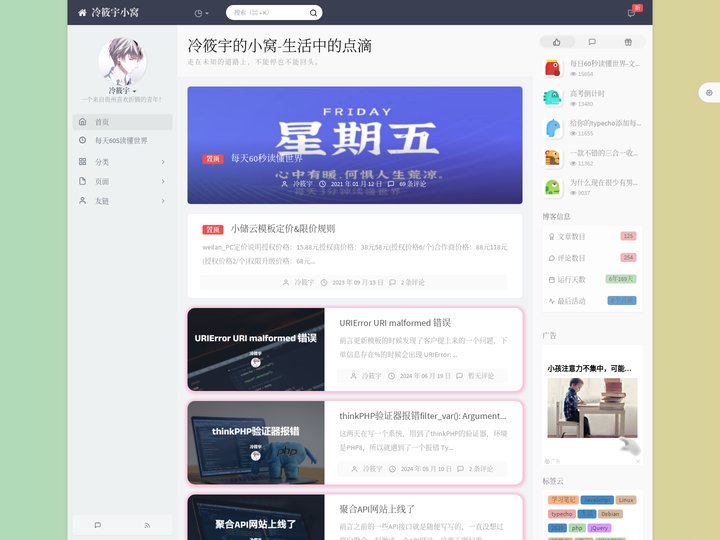The height and width of the screenshot is (540, 720).
Task: Click the comment icon at sidebar bottom
Action: pos(98,525)
